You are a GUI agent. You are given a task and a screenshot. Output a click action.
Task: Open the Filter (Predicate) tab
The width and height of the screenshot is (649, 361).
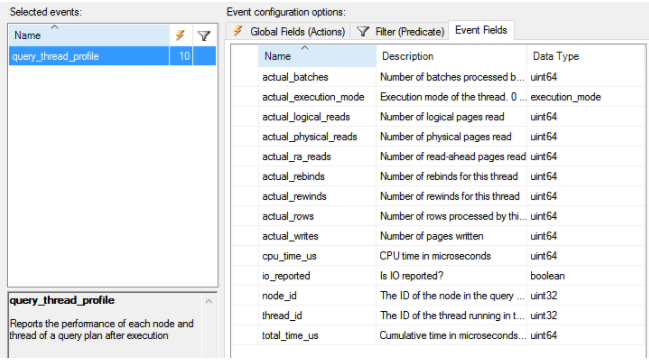[399, 31]
